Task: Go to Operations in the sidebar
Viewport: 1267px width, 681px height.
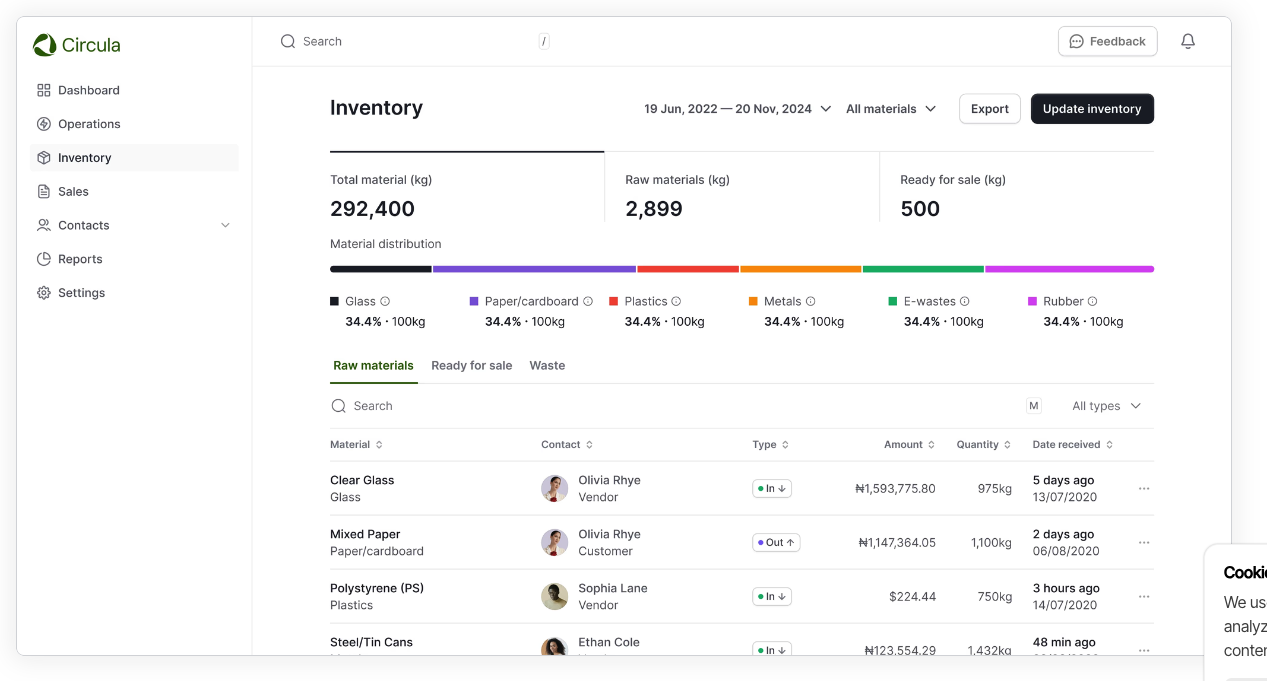Action: (89, 124)
